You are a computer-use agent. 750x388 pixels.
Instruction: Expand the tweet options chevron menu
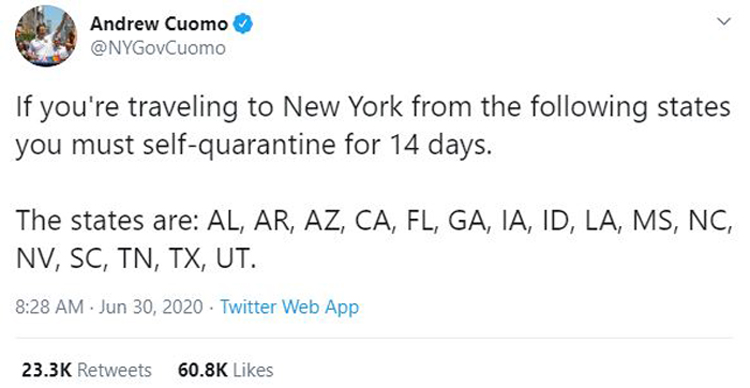coord(725,22)
